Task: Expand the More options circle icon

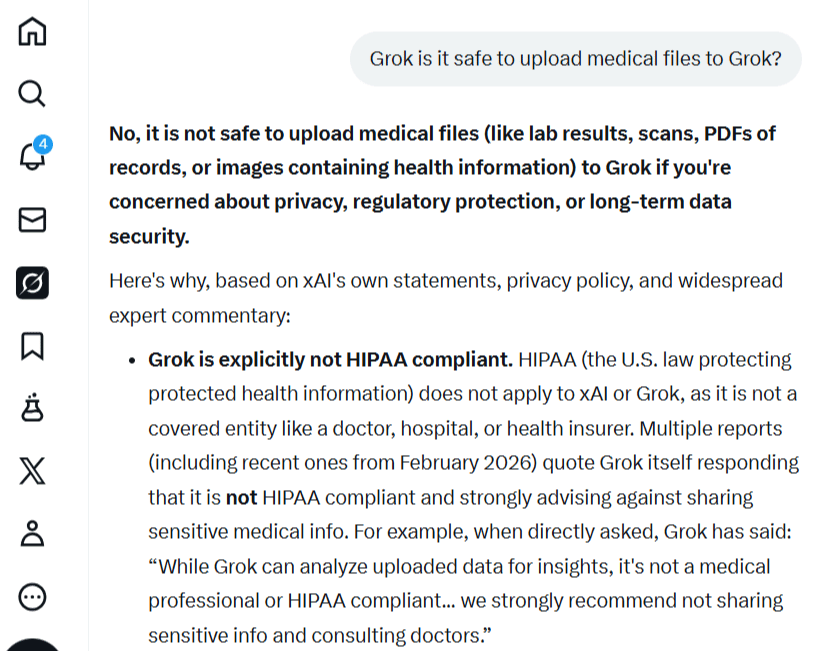Action: pyautogui.click(x=32, y=597)
